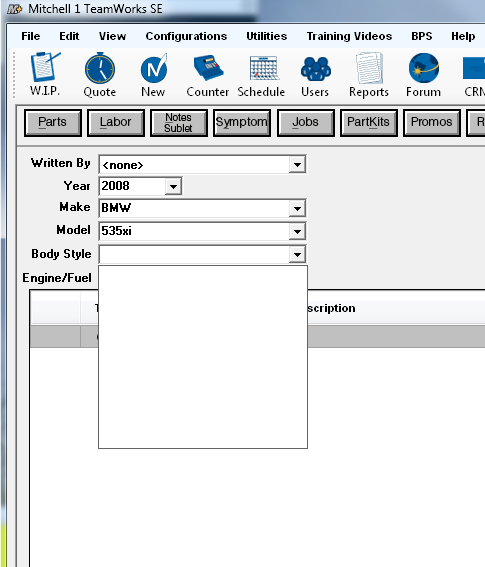
Task: Click the Parts button
Action: pos(53,123)
